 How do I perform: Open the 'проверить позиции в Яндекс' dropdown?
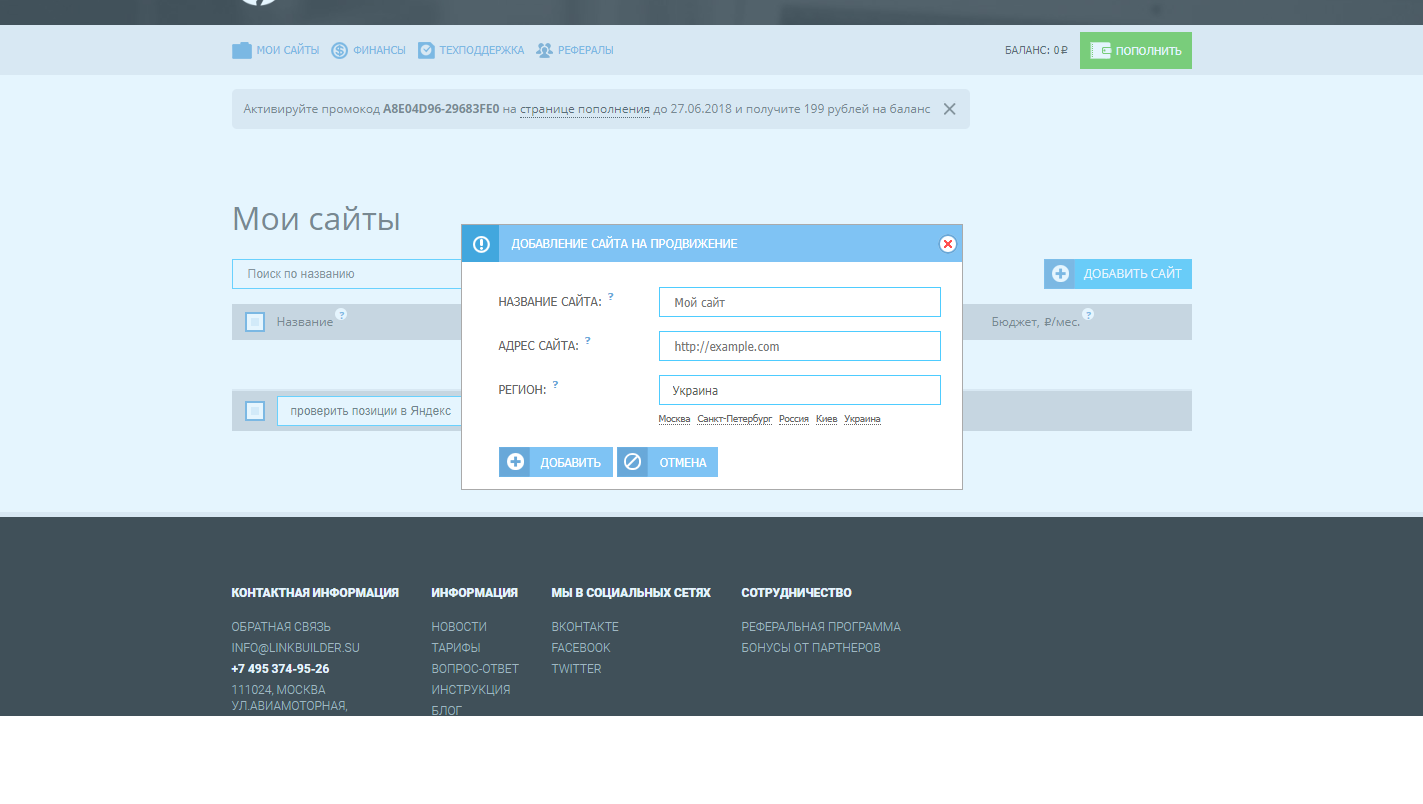pyautogui.click(x=369, y=411)
